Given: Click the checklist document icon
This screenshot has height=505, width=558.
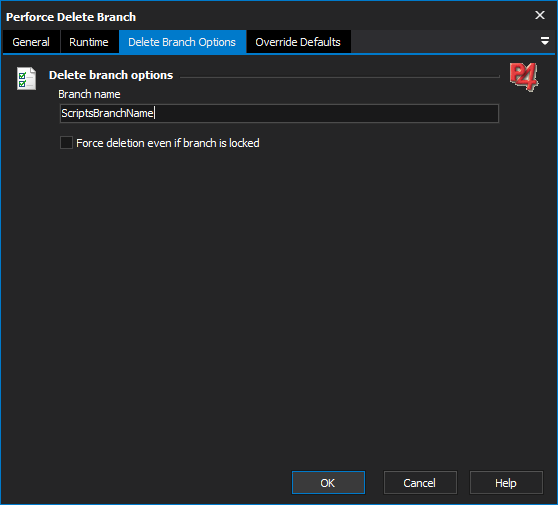Looking at the screenshot, I should tap(26, 78).
